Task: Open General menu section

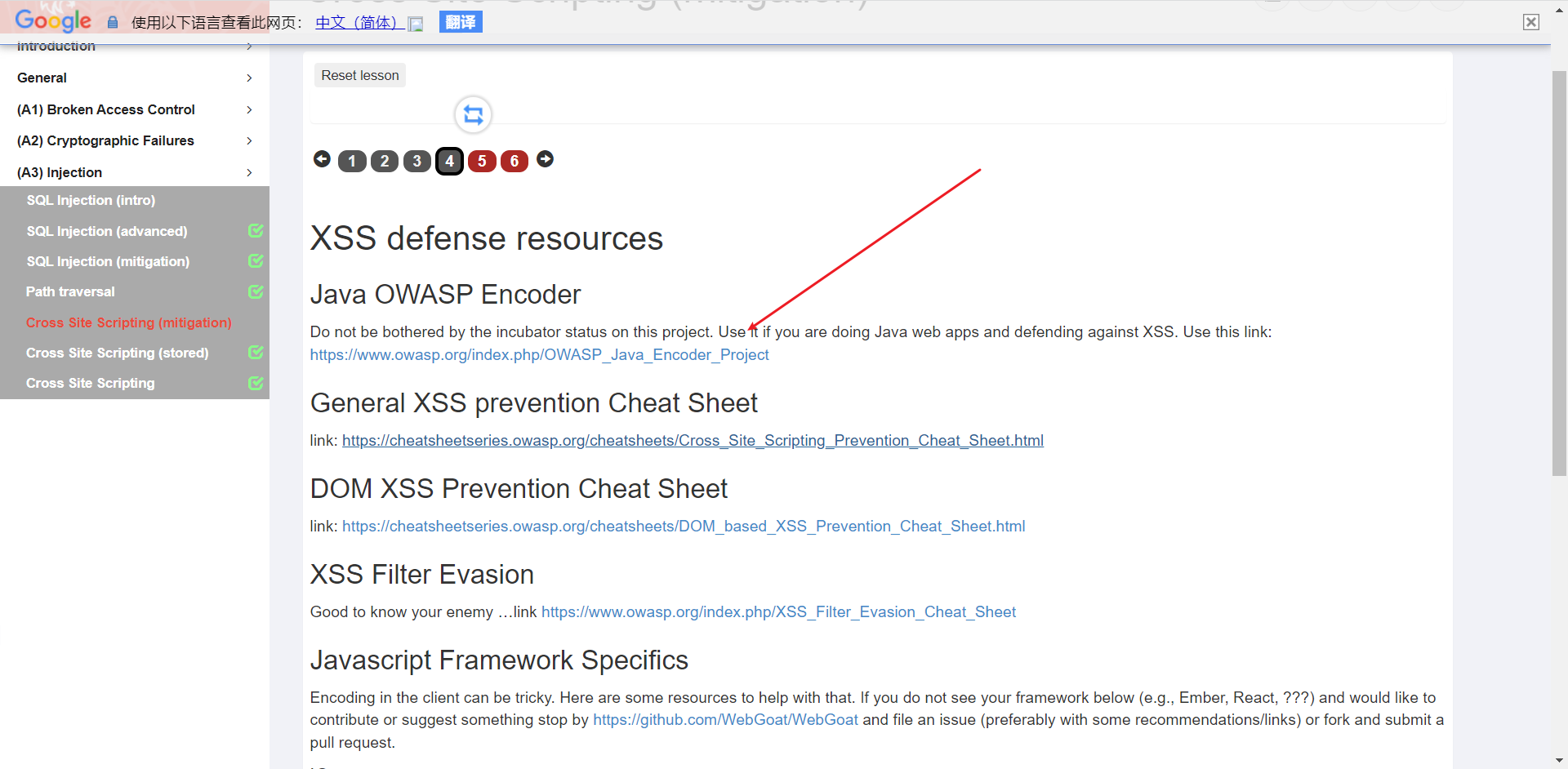Action: pos(42,78)
